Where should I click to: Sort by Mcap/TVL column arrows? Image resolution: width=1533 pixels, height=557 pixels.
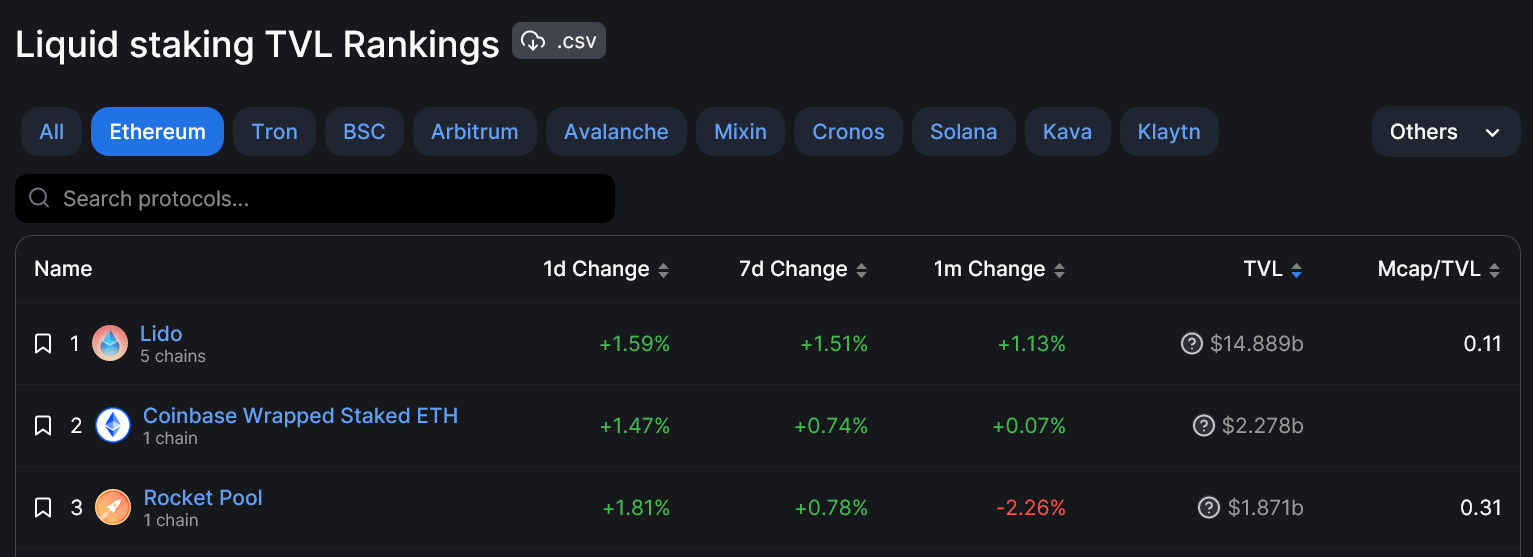[x=1494, y=270]
